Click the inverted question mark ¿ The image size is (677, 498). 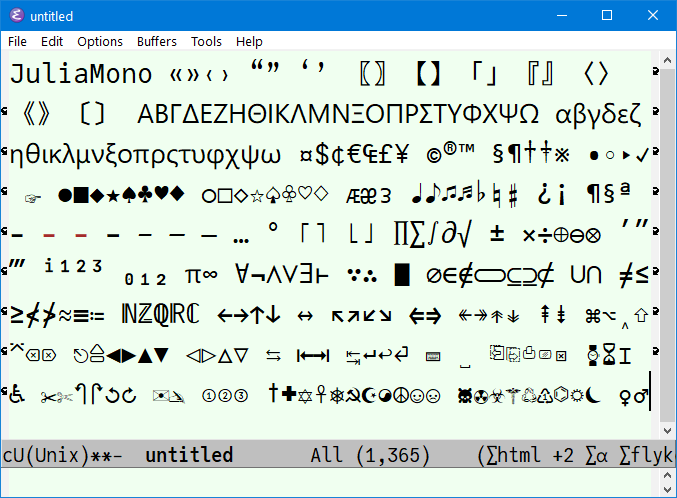point(544,194)
